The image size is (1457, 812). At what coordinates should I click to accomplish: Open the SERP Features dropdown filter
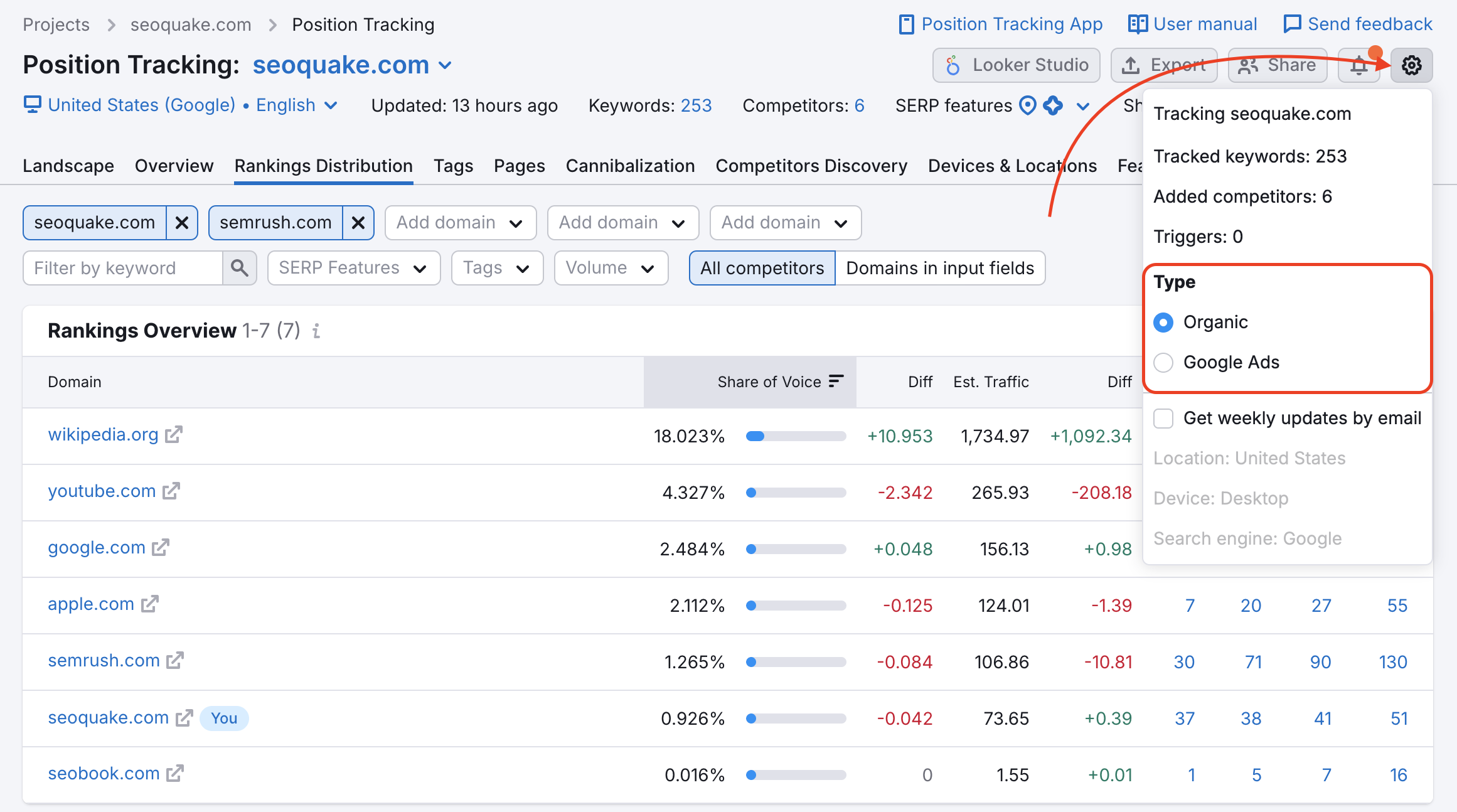[350, 268]
